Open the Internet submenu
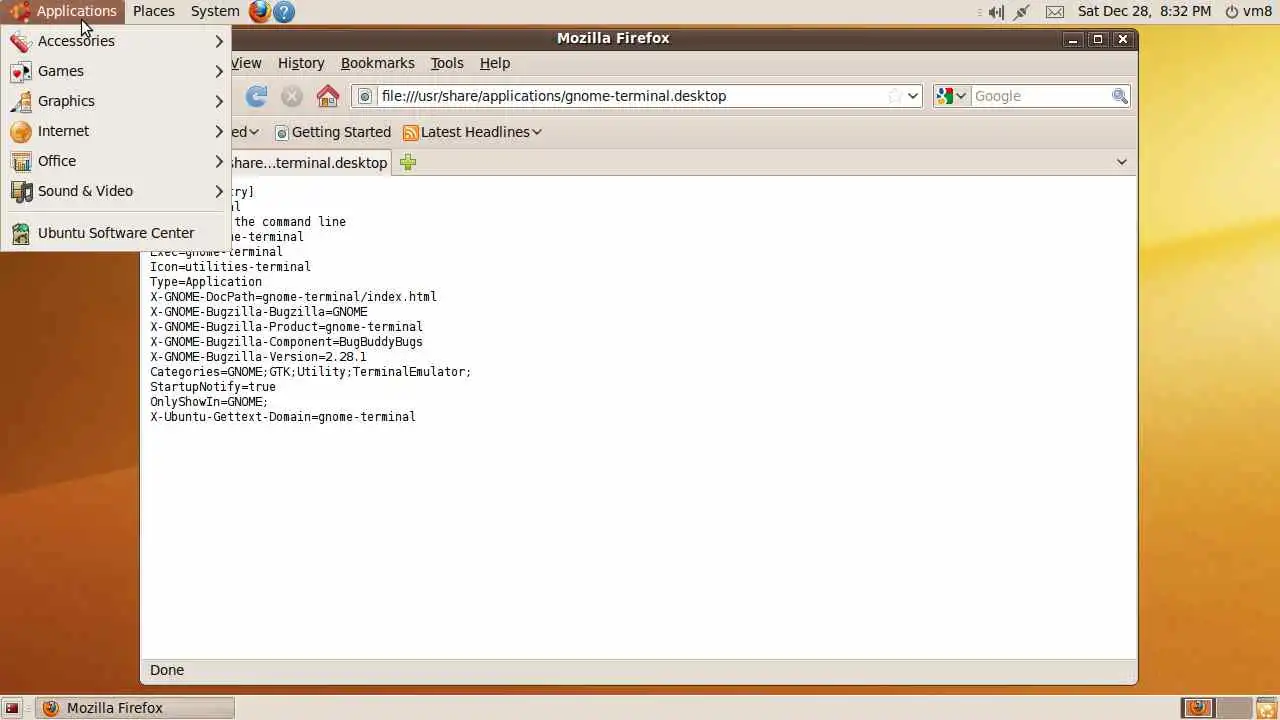 point(116,131)
